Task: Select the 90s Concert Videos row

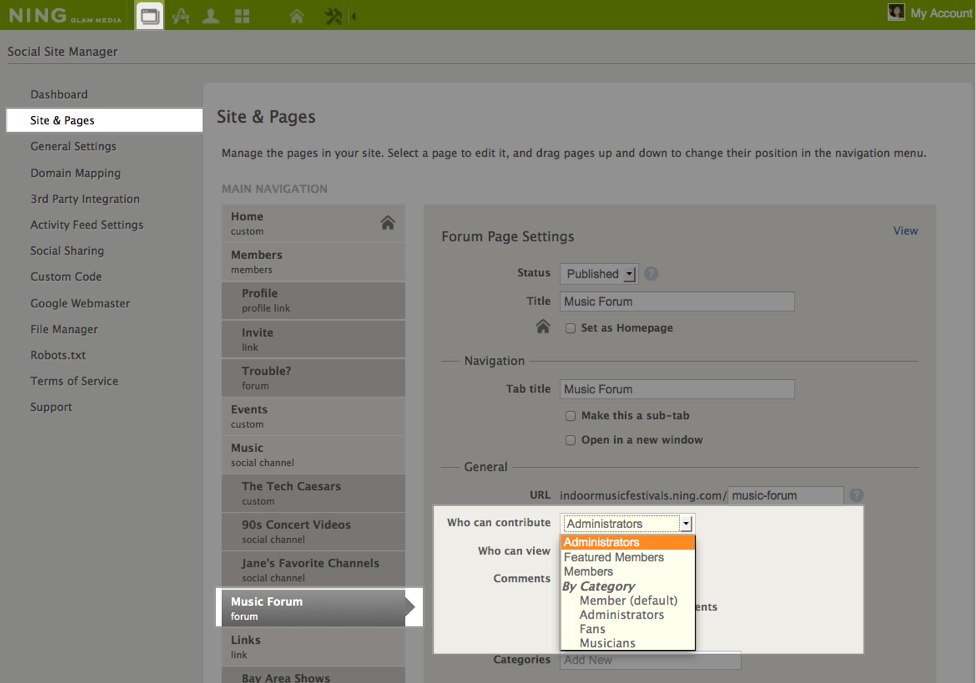Action: click(x=313, y=532)
